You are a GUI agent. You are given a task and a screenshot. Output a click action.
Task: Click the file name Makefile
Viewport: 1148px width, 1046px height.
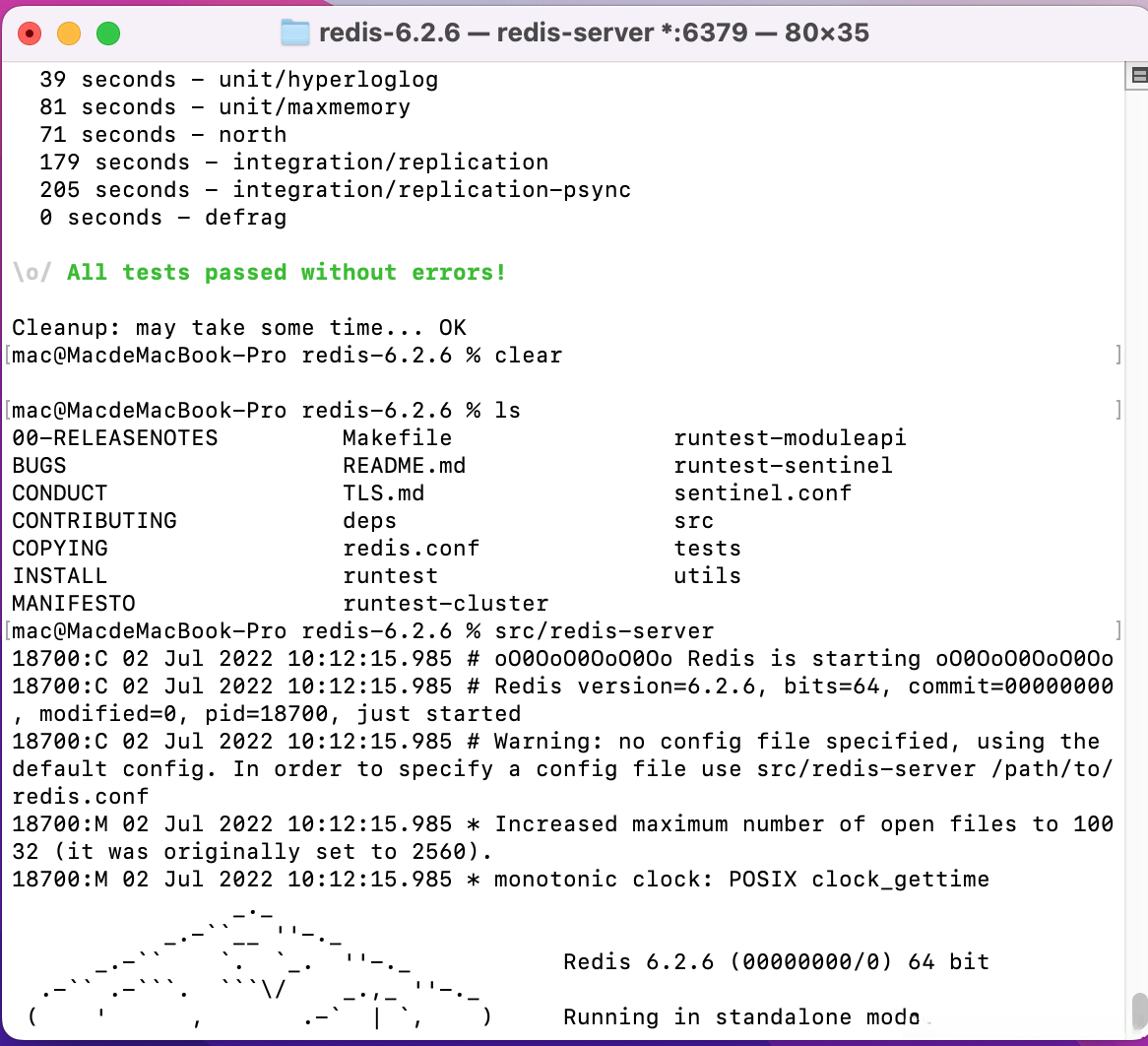[x=398, y=438]
